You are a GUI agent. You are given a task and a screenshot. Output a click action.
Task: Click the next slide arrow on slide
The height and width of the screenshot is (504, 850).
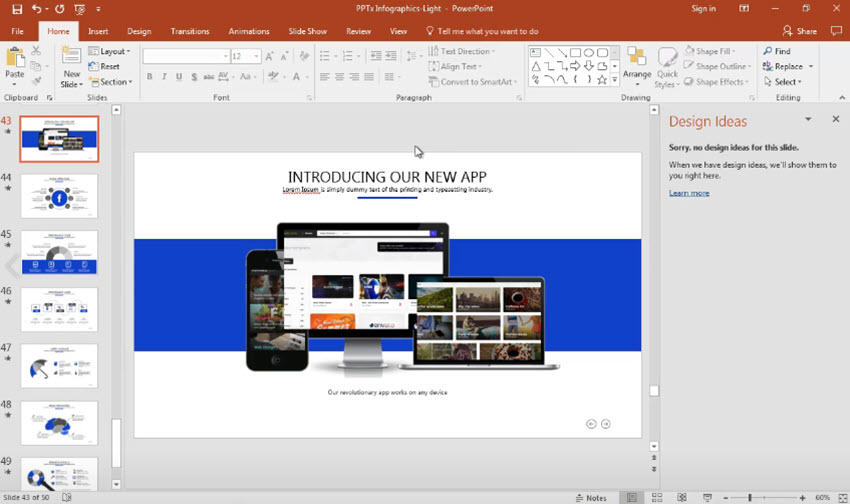coord(606,424)
